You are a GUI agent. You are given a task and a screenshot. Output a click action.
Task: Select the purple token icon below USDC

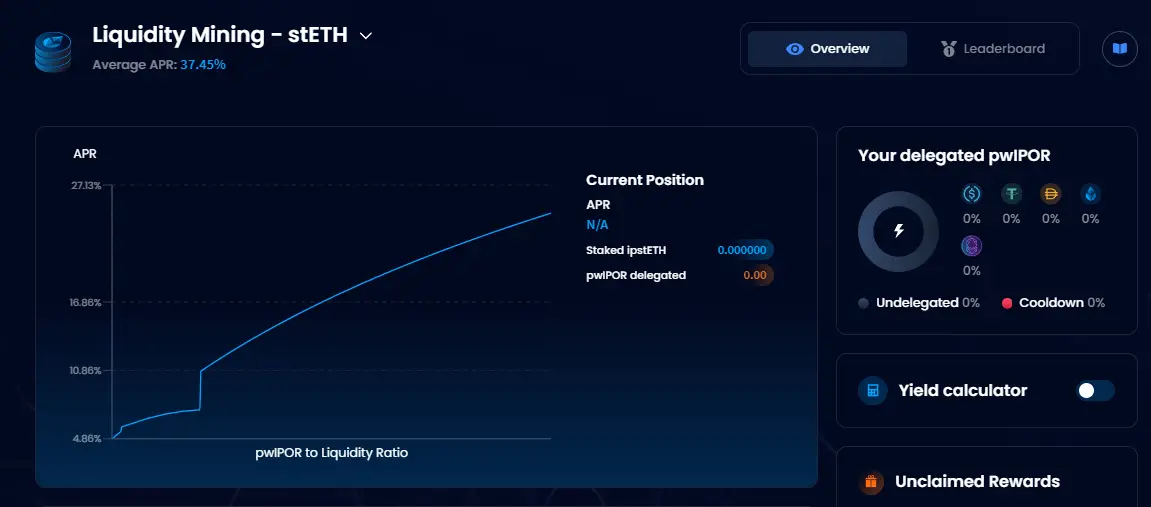(972, 246)
